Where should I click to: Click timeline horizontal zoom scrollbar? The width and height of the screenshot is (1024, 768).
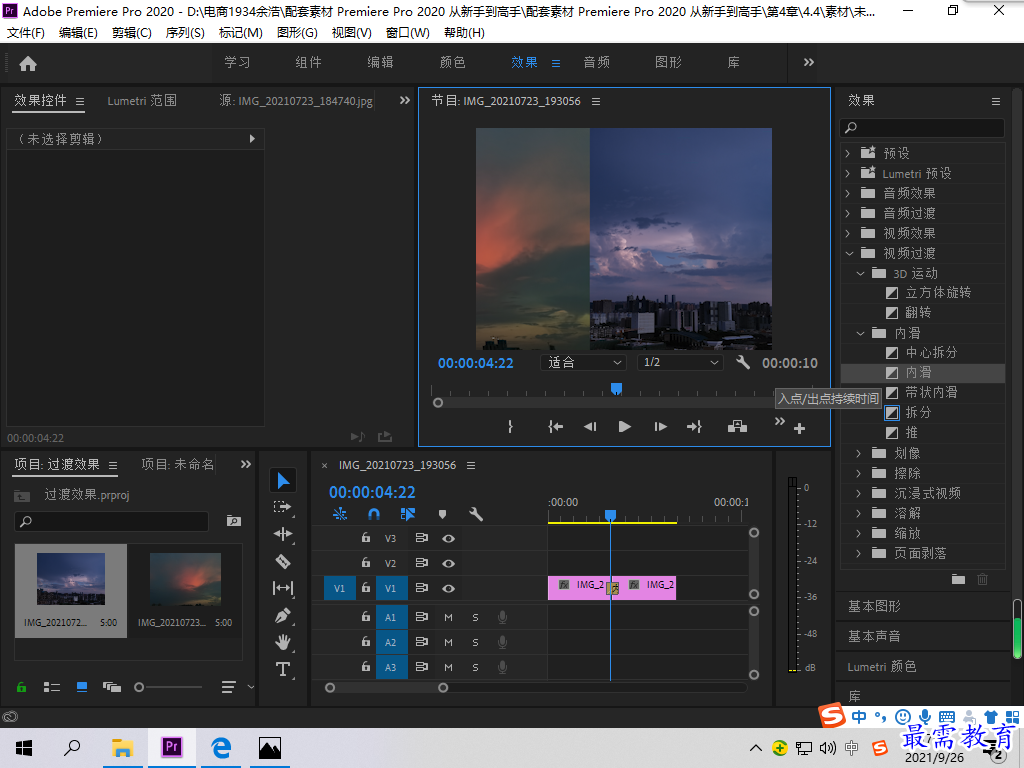(387, 688)
